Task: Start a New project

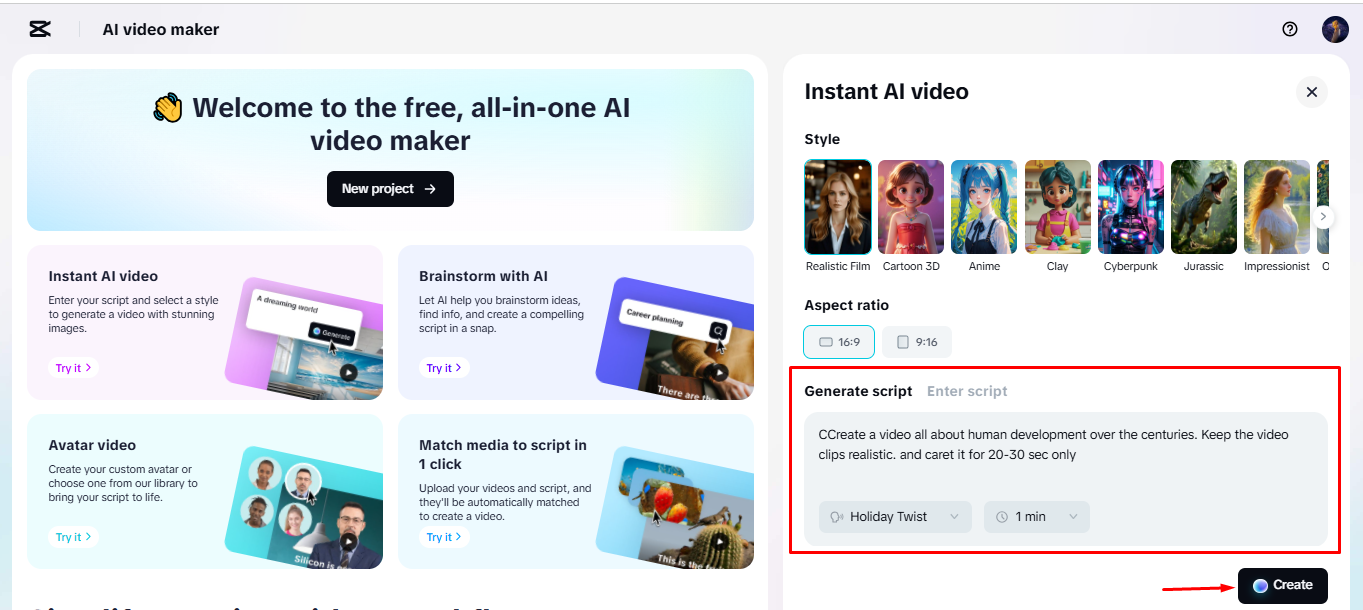Action: [x=390, y=189]
